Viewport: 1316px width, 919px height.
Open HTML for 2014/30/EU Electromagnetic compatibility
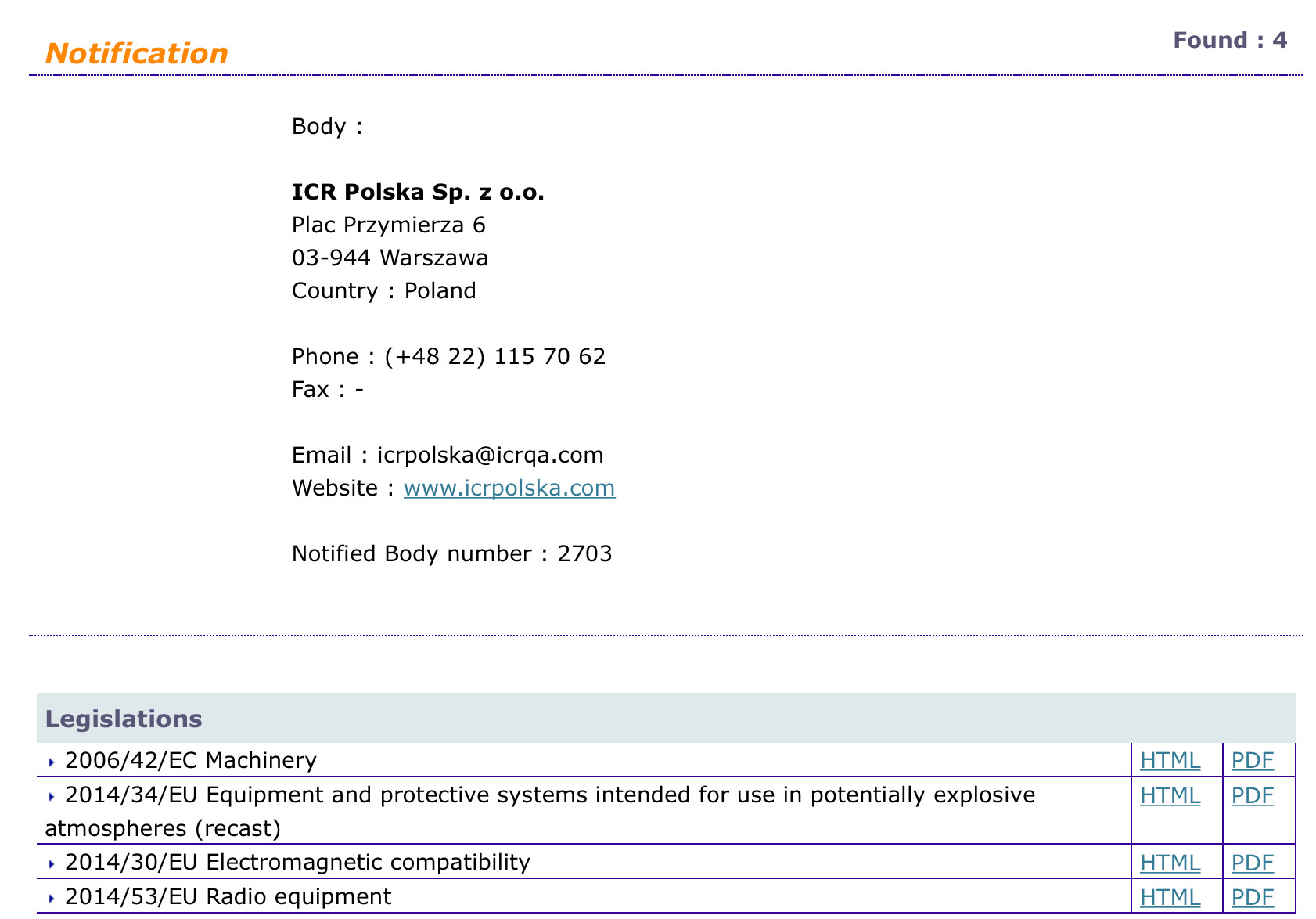1170,863
